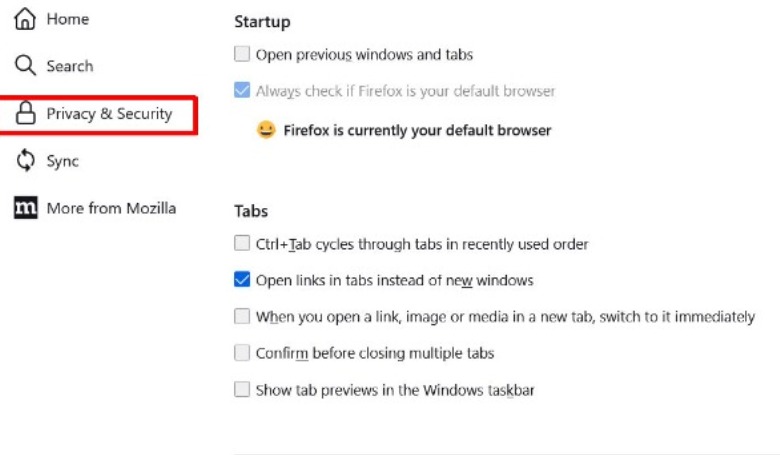The image size is (780, 455).
Task: Open the Home settings category label
Action: (x=67, y=19)
